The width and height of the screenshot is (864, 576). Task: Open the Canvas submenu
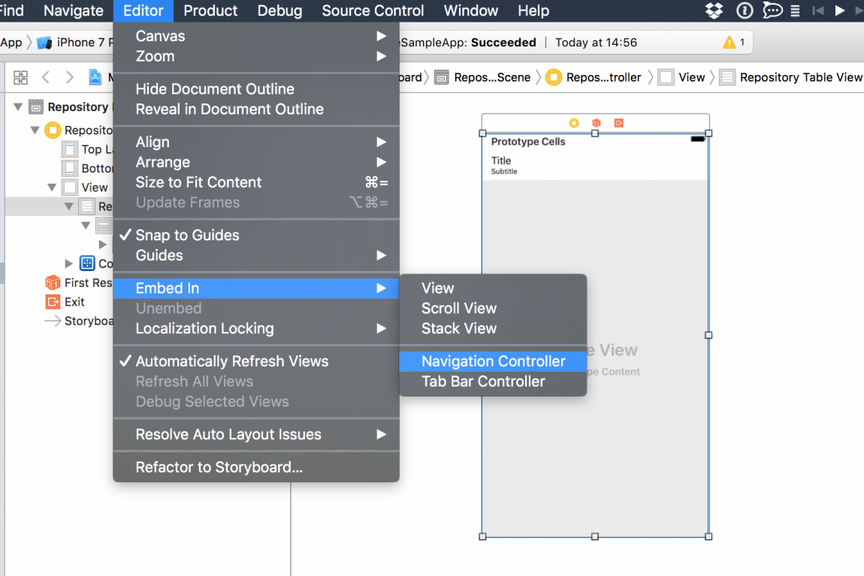[x=256, y=36]
